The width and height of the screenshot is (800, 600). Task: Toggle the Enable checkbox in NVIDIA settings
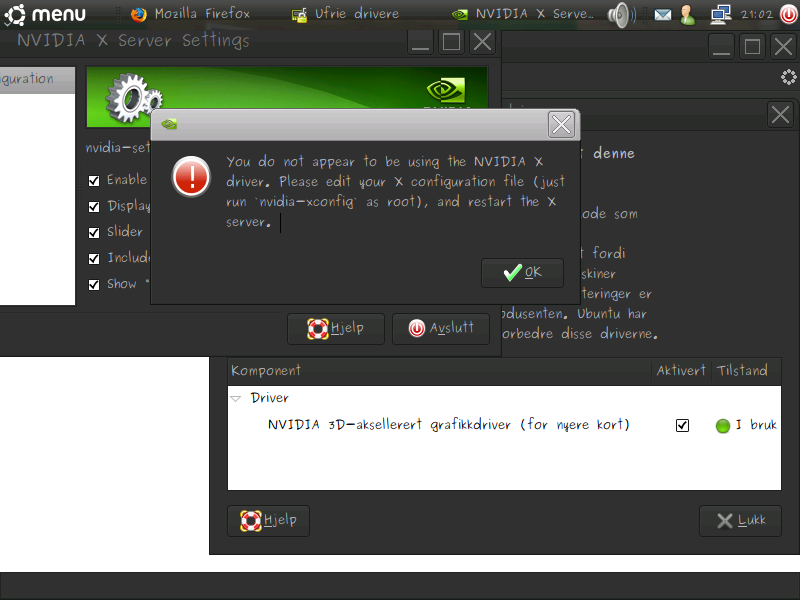click(94, 181)
